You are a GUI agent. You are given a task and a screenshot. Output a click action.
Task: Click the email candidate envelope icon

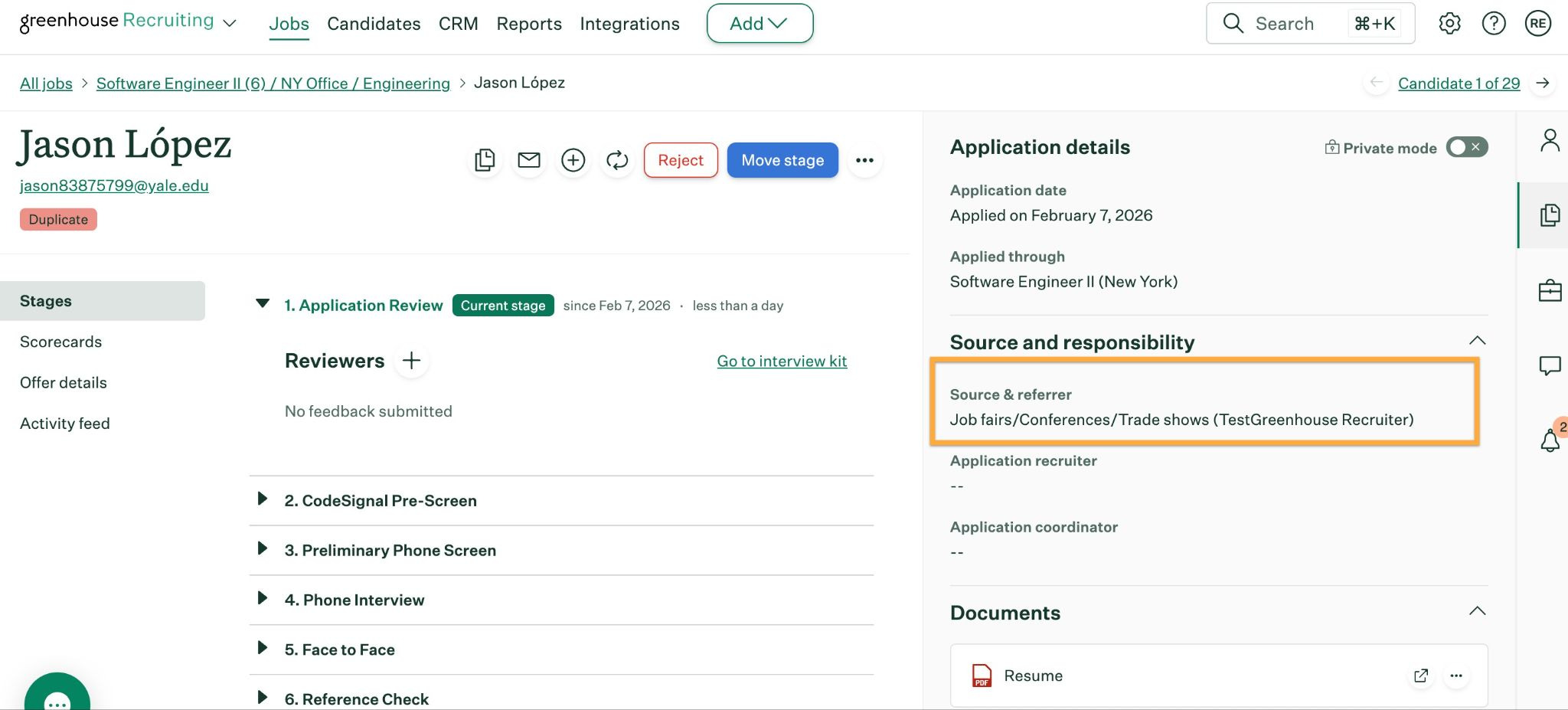529,160
